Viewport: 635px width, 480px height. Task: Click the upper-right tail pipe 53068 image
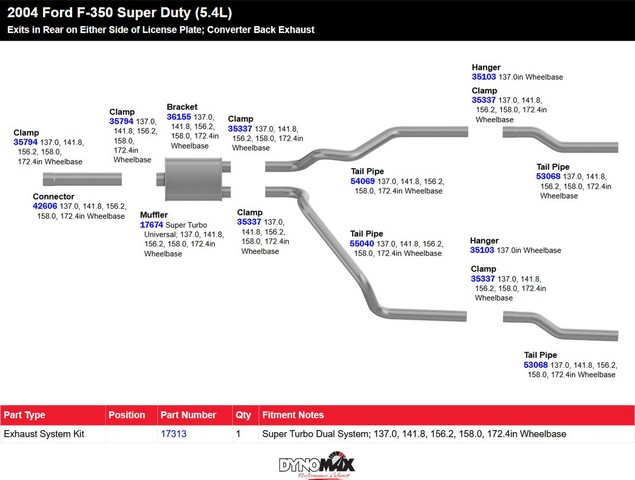click(x=560, y=140)
